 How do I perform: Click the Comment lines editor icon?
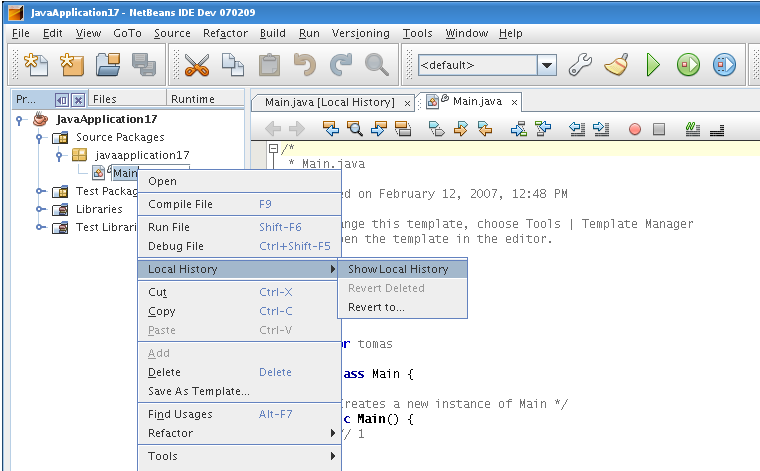693,129
